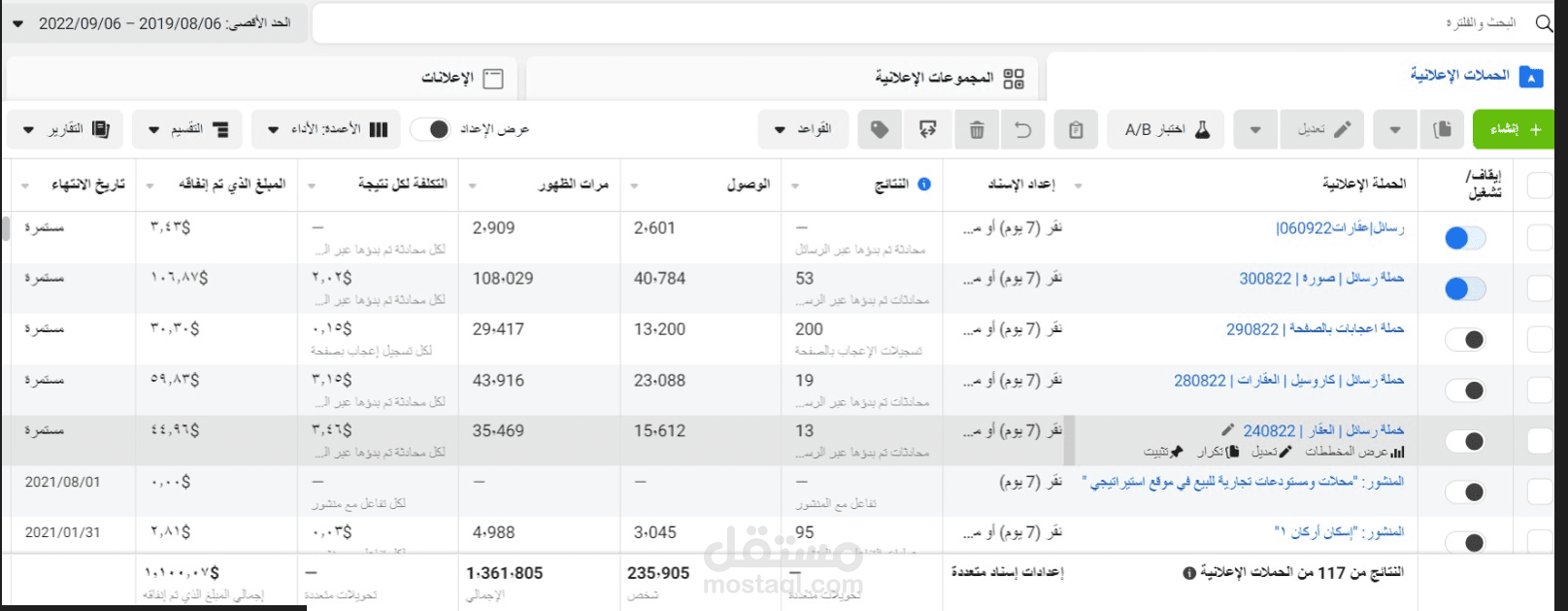1568x611 pixels.
Task: Click pencil rename icon beside campaign 240822
Action: 1227,430
